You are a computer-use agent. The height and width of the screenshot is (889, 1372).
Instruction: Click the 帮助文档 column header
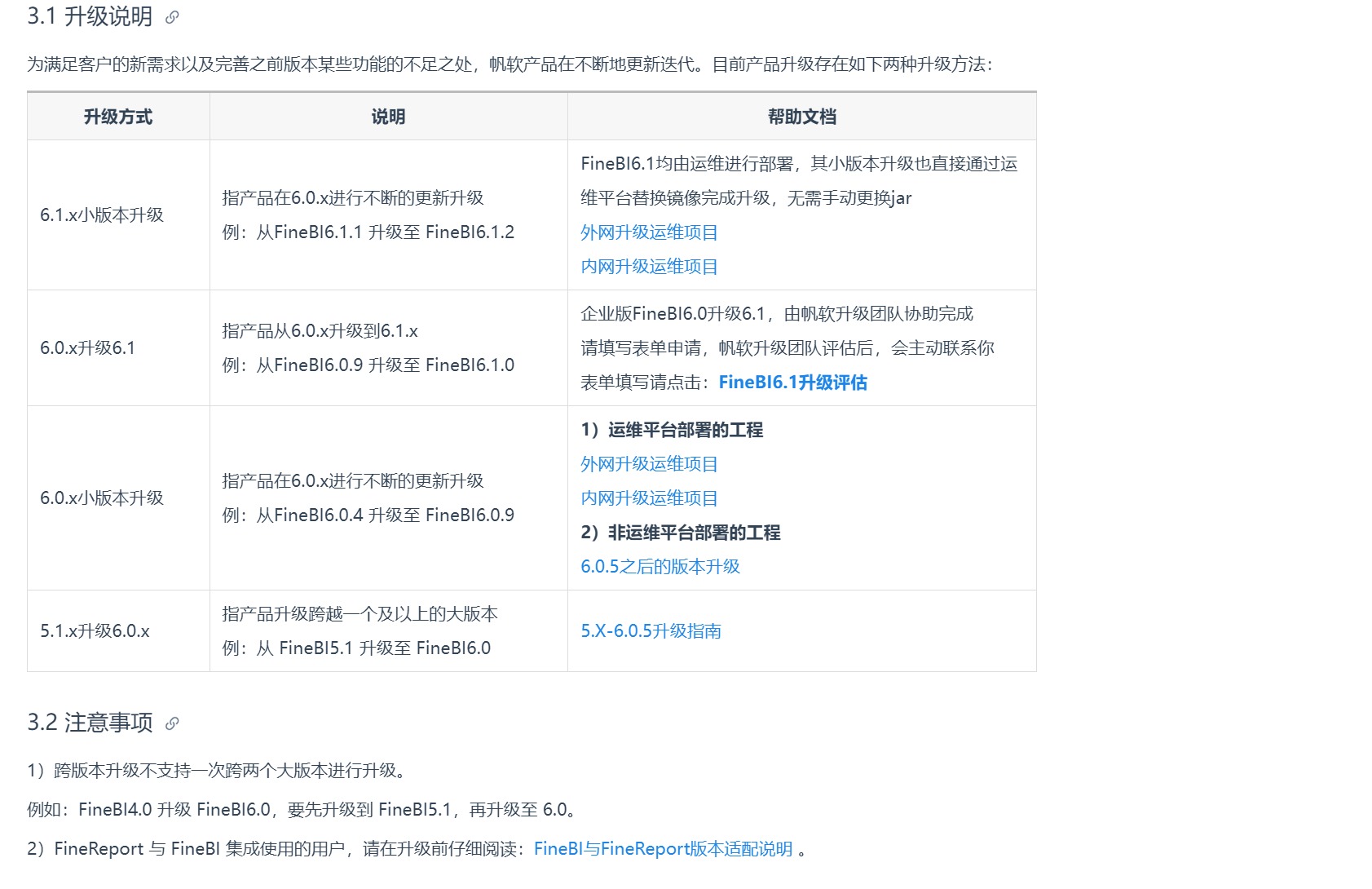802,117
